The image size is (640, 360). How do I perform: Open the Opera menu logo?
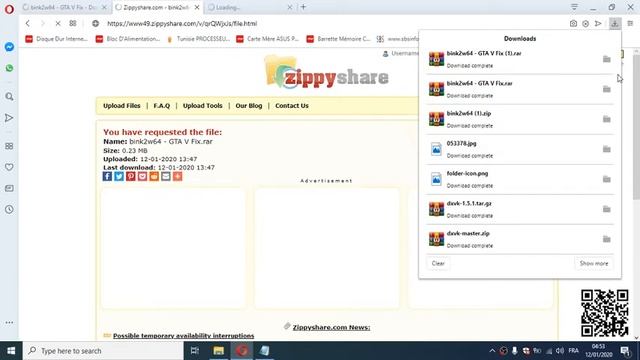pyautogui.click(x=9, y=9)
